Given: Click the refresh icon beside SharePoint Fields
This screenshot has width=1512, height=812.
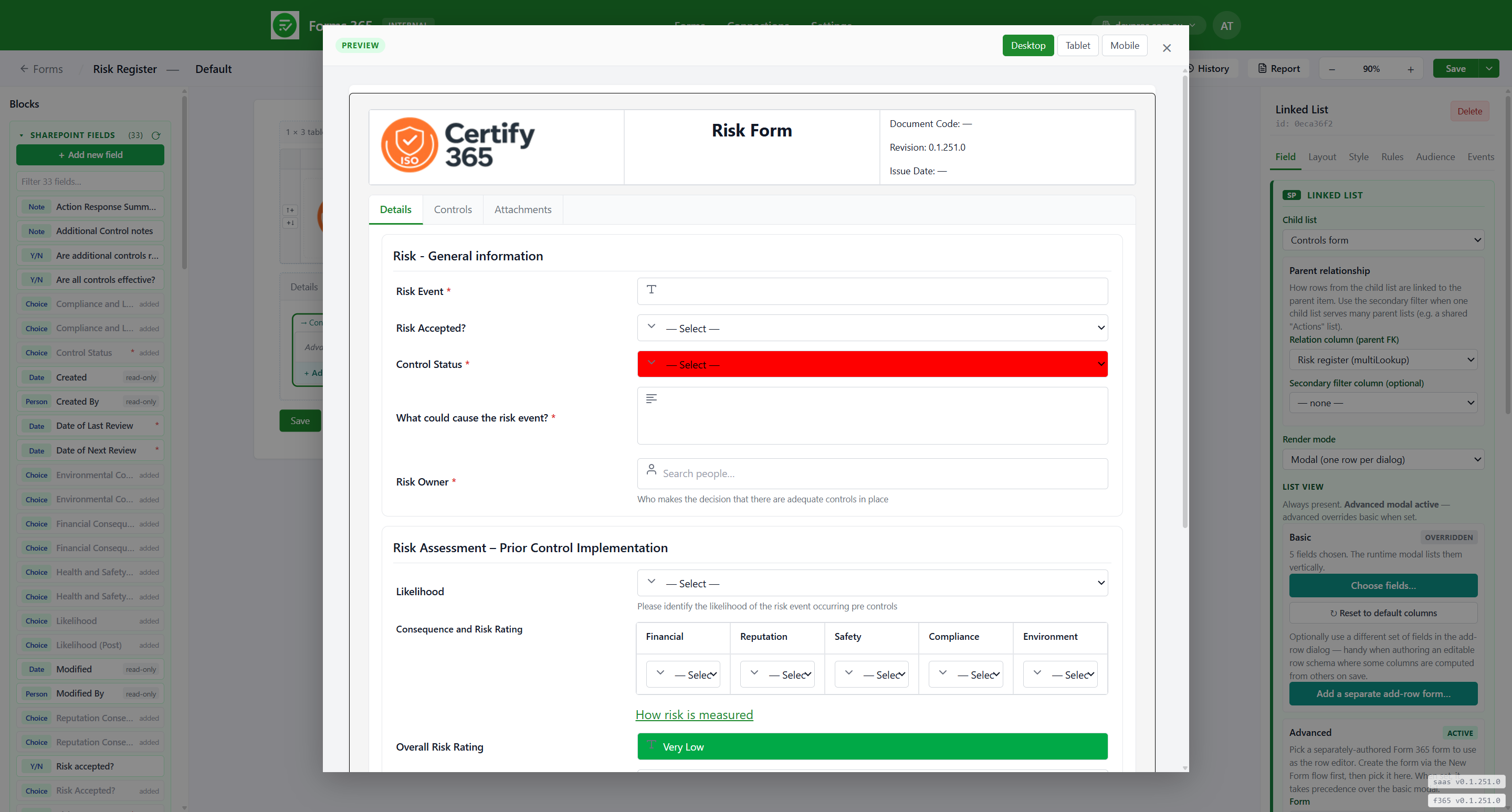Looking at the screenshot, I should 156,135.
